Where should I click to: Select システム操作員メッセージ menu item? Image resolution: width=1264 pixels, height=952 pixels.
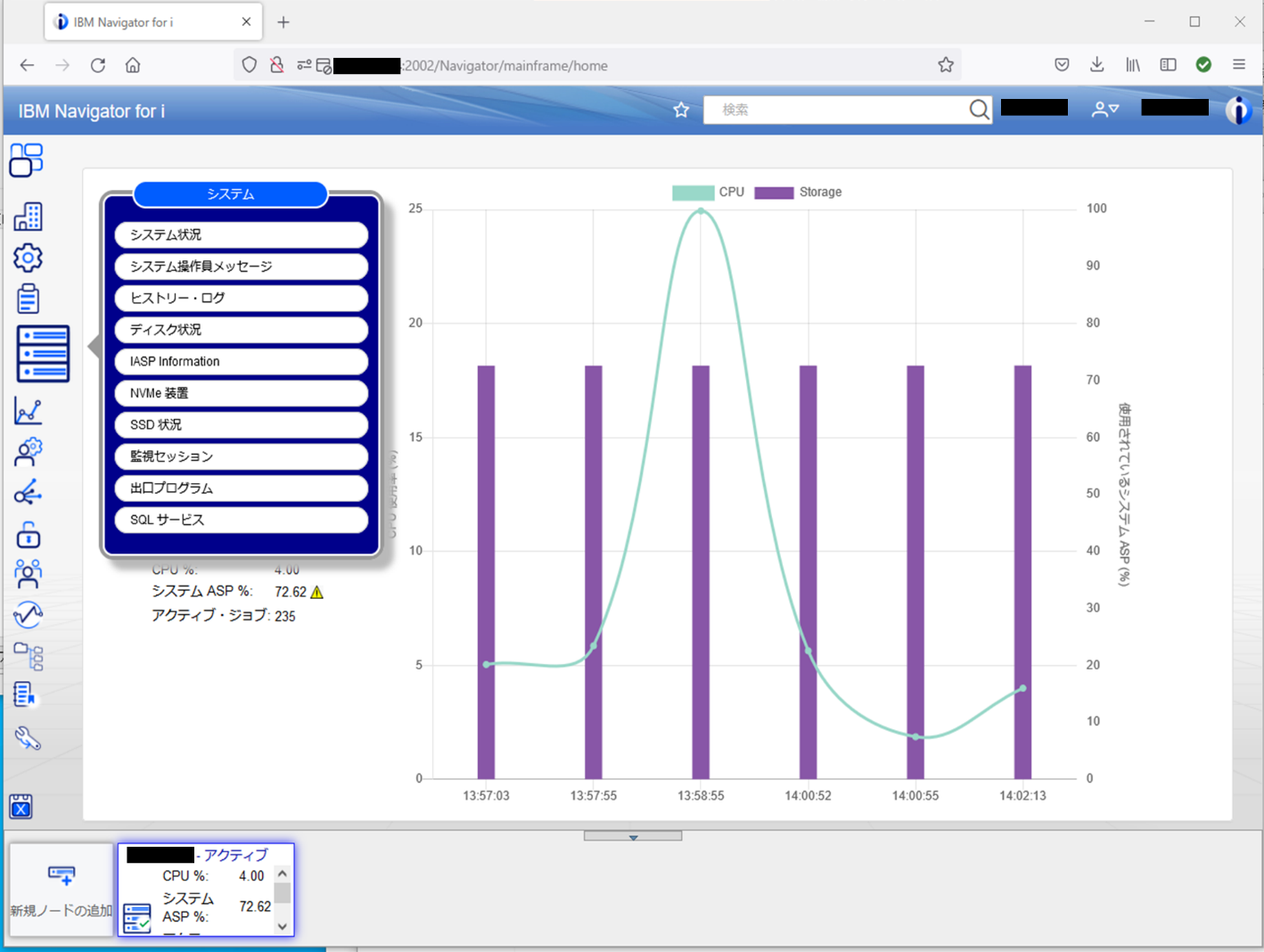click(x=241, y=267)
